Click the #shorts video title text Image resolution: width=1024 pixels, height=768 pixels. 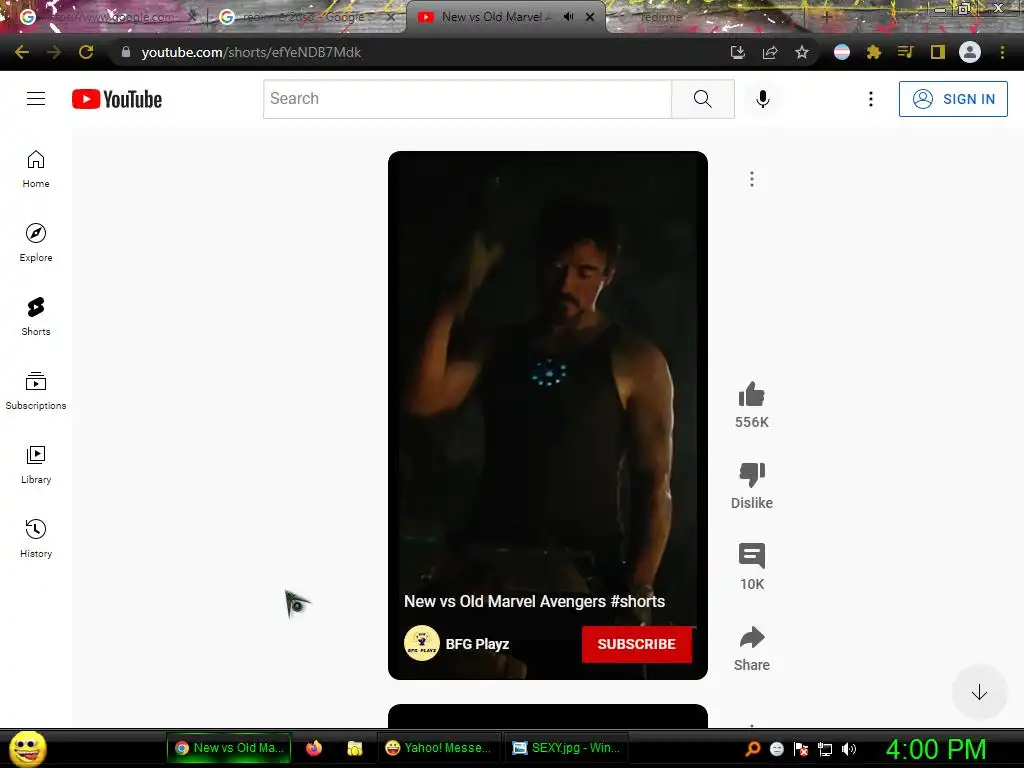pyautogui.click(x=534, y=601)
